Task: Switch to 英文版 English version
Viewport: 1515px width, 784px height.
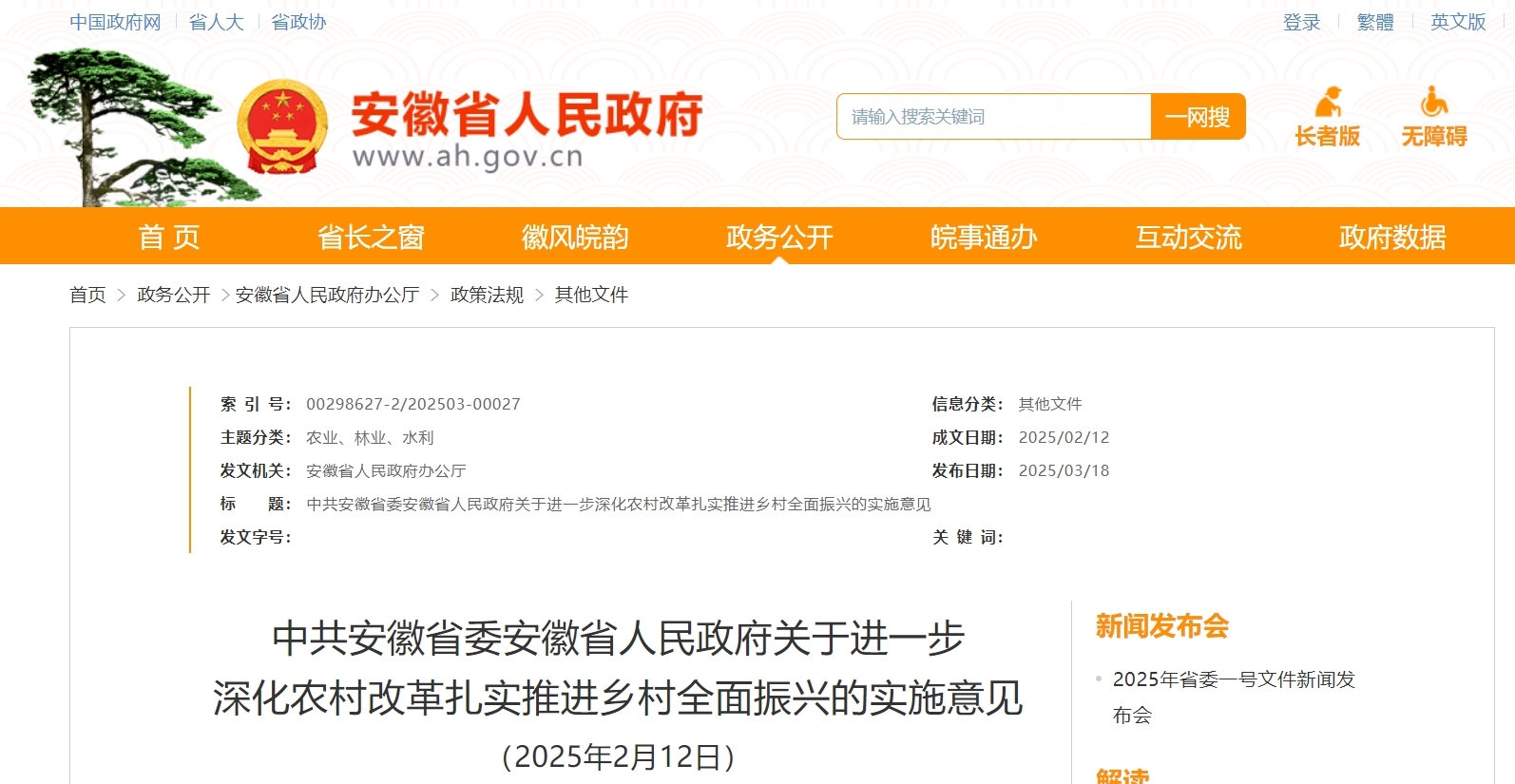Action: [1458, 22]
